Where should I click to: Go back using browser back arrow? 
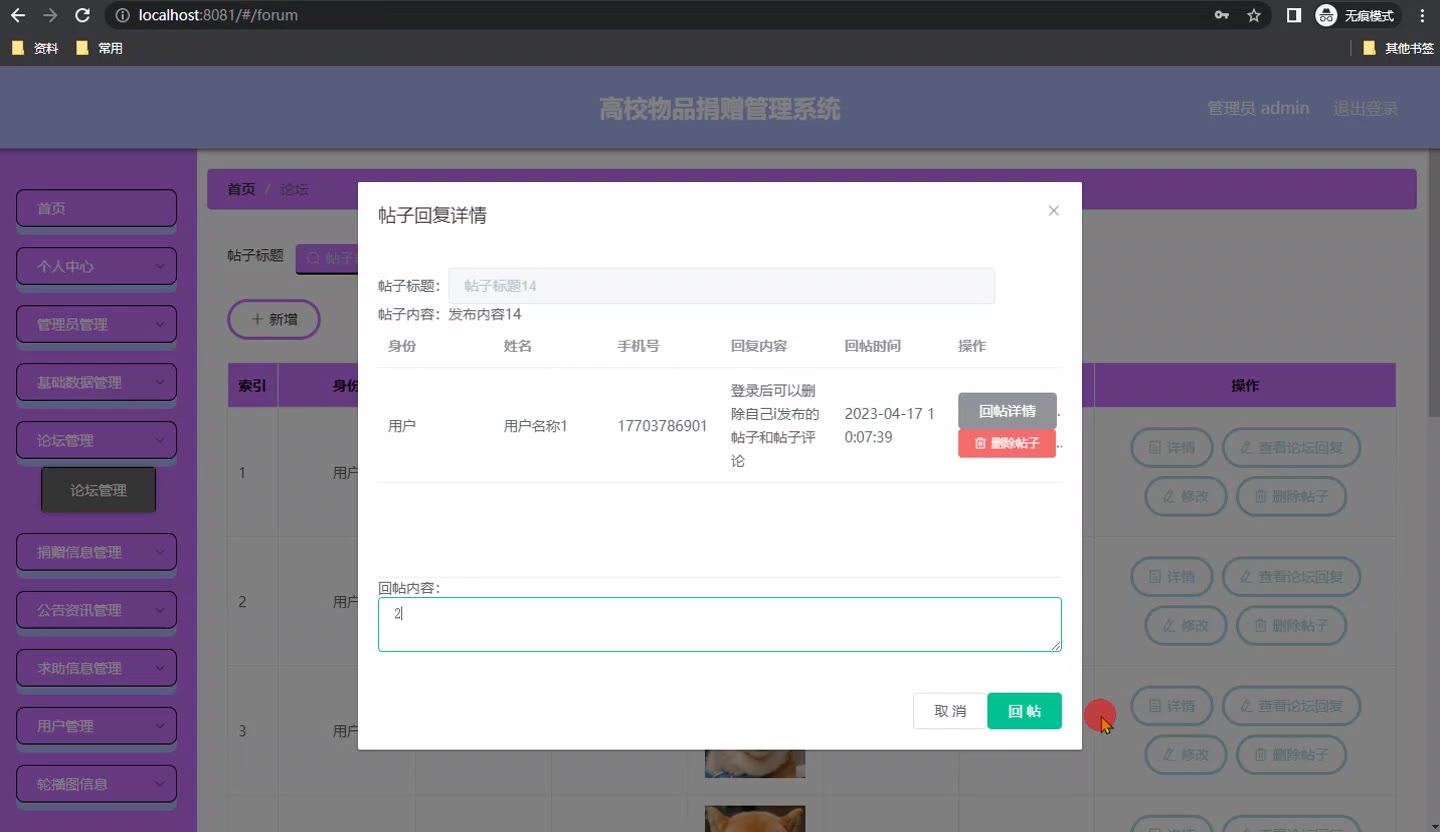pos(18,16)
